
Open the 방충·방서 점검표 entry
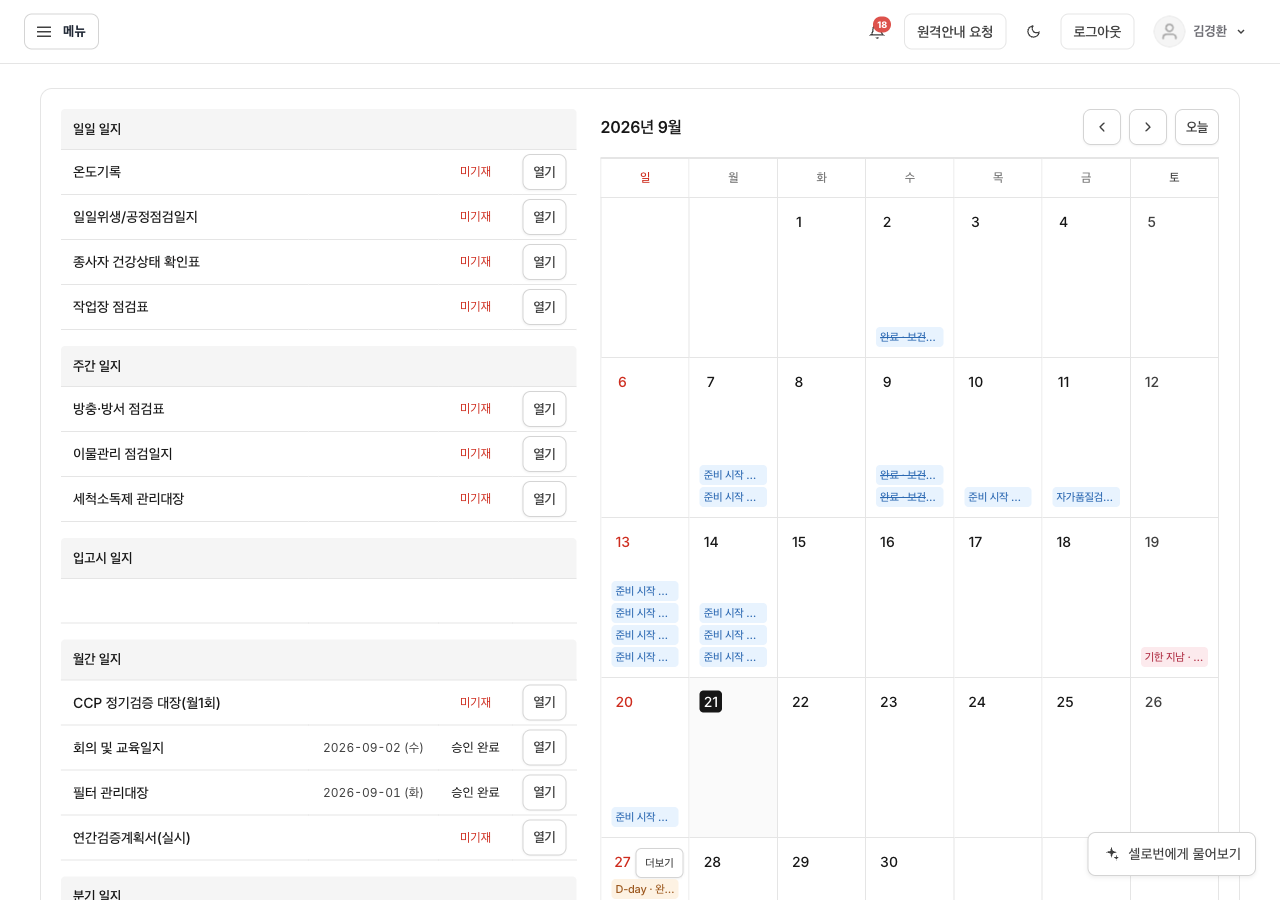(544, 409)
